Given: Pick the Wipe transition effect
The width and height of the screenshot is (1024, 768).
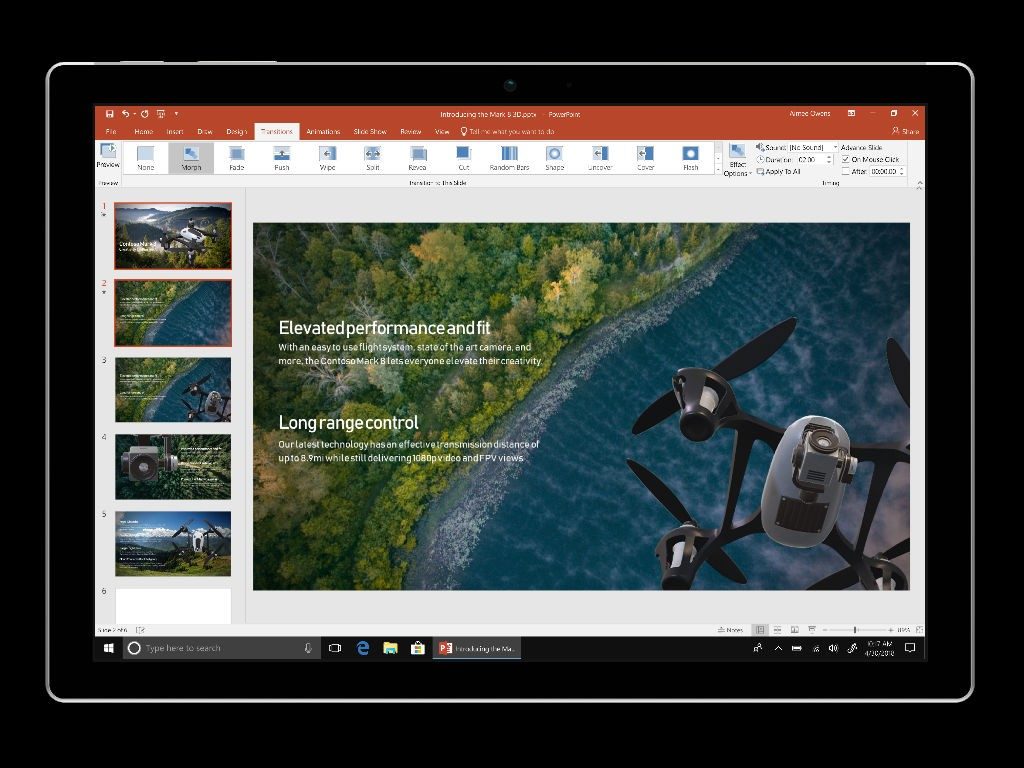Looking at the screenshot, I should pyautogui.click(x=327, y=158).
